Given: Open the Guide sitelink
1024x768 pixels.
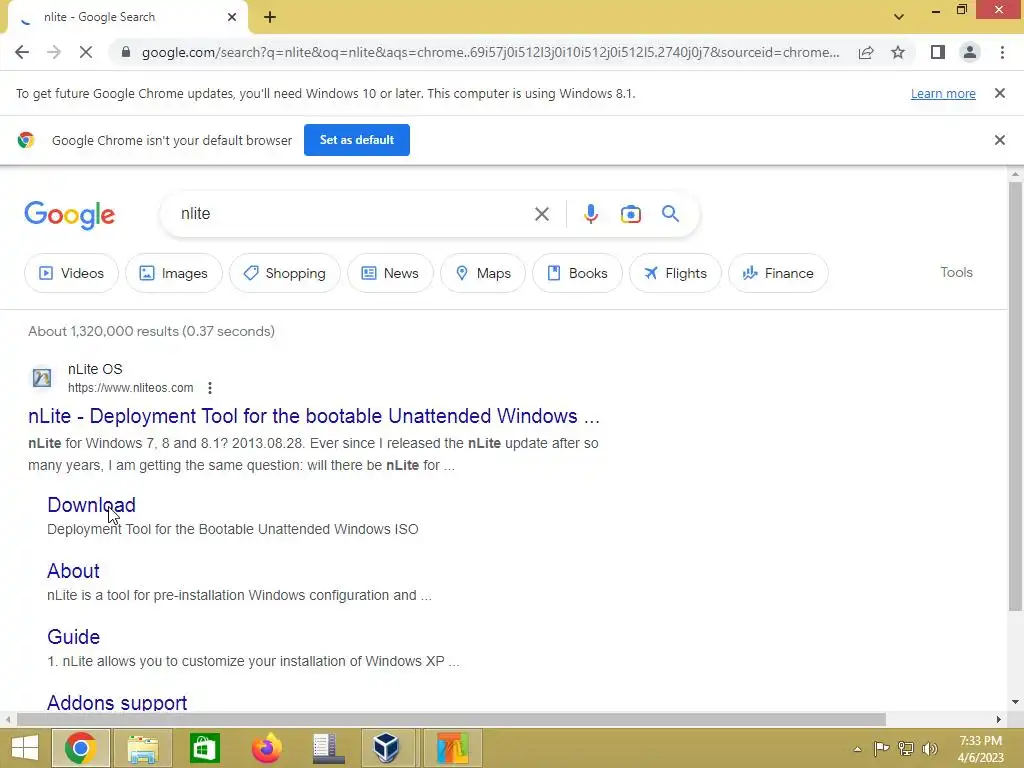Looking at the screenshot, I should pos(73,637).
